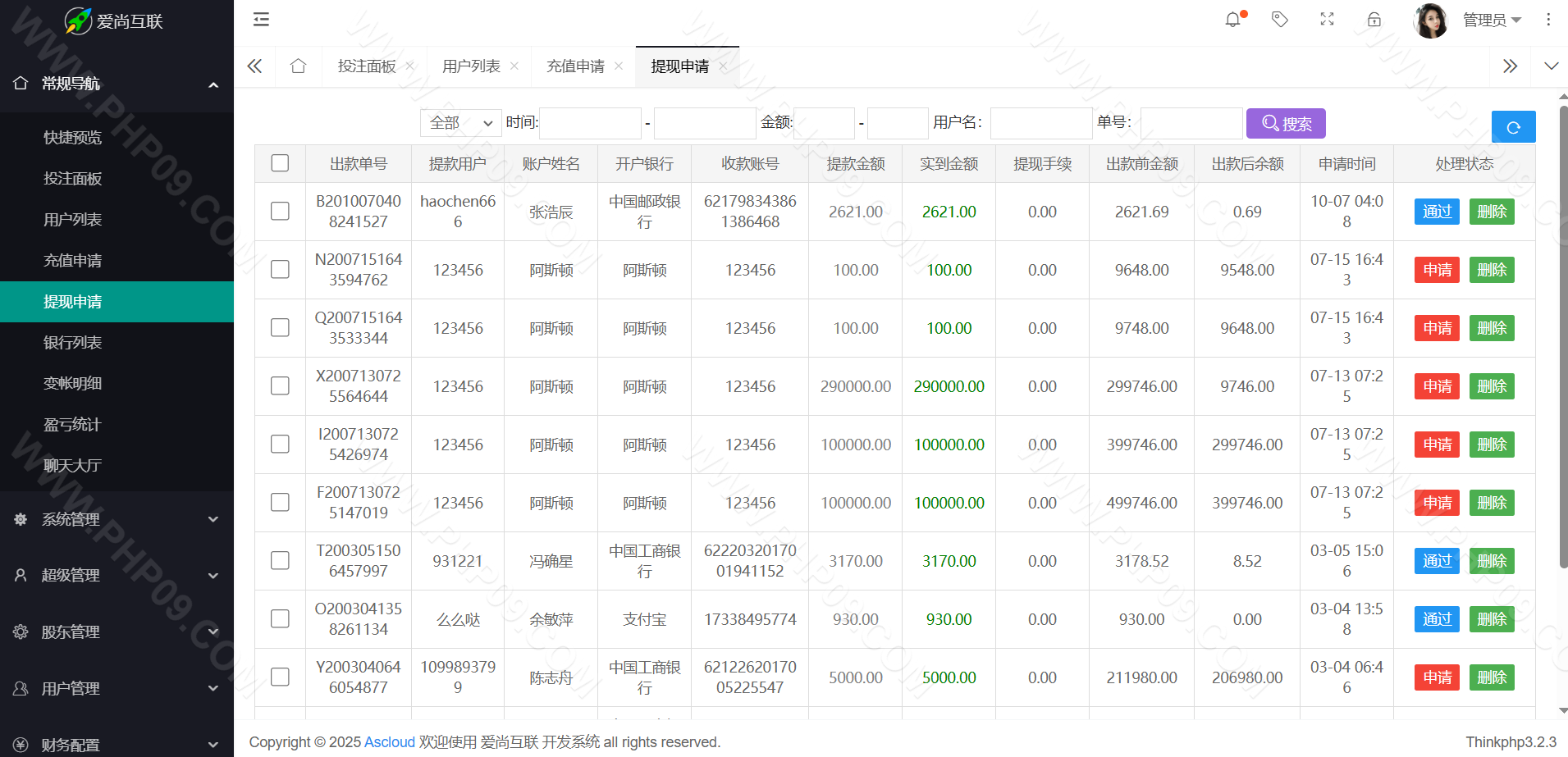Toggle the select-all header checkbox
Image resolution: width=1568 pixels, height=757 pixels.
pos(280,163)
